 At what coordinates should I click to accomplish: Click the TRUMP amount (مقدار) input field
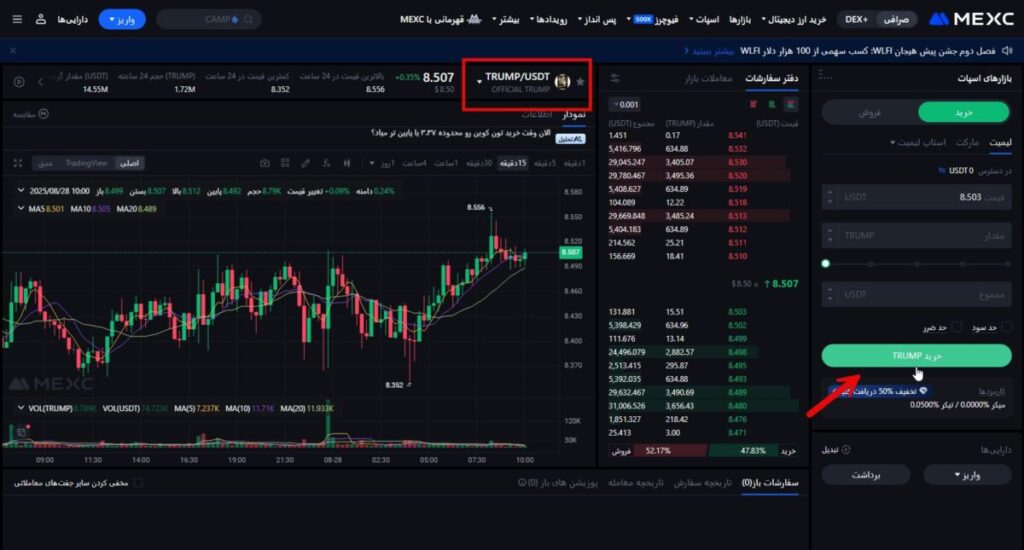[x=916, y=235]
